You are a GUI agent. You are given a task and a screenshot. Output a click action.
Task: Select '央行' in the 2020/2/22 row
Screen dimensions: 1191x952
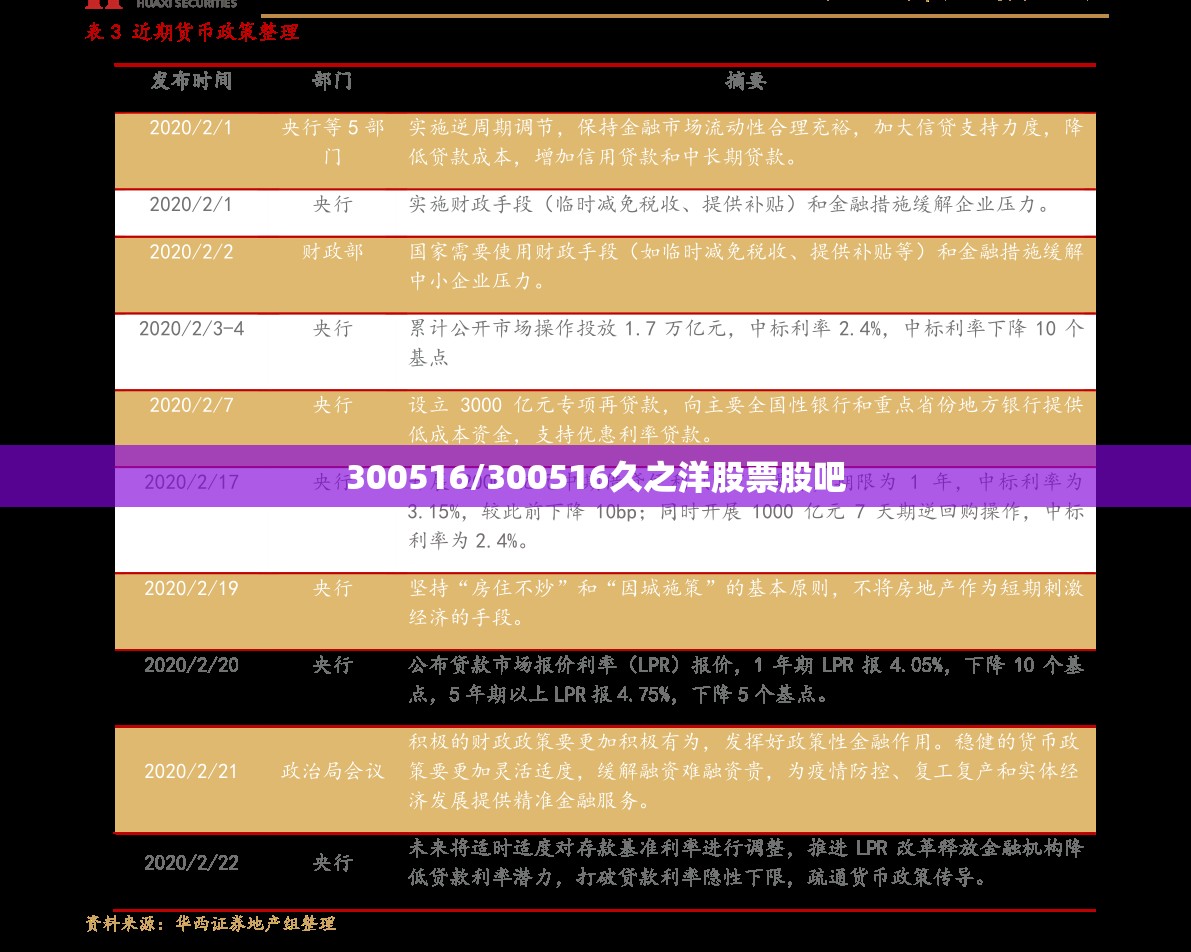tap(332, 863)
